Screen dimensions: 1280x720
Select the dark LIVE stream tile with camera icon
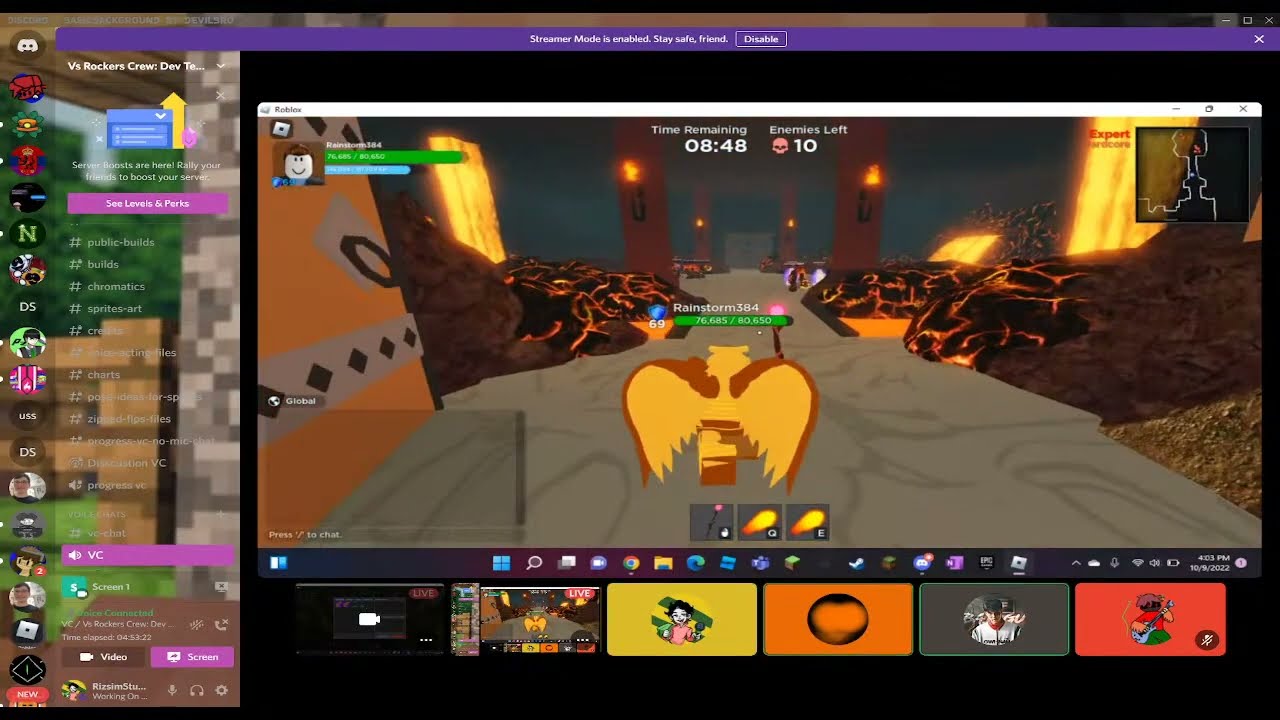[x=369, y=620]
